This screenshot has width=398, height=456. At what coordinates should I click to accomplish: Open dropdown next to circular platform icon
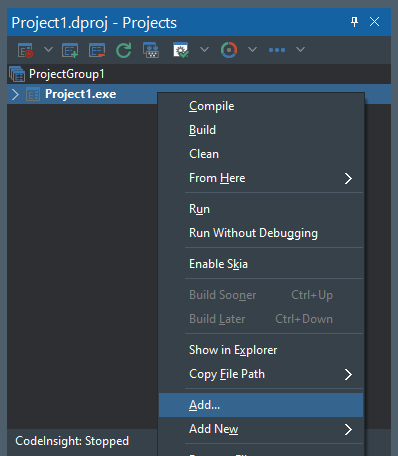tap(252, 50)
